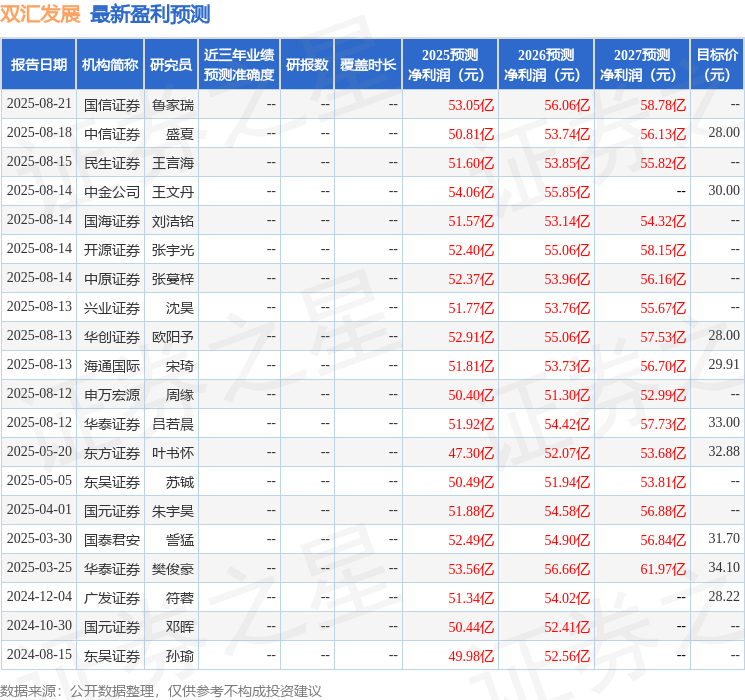Select the date cell 2025-04-01
745x700 pixels.
click(x=39, y=510)
